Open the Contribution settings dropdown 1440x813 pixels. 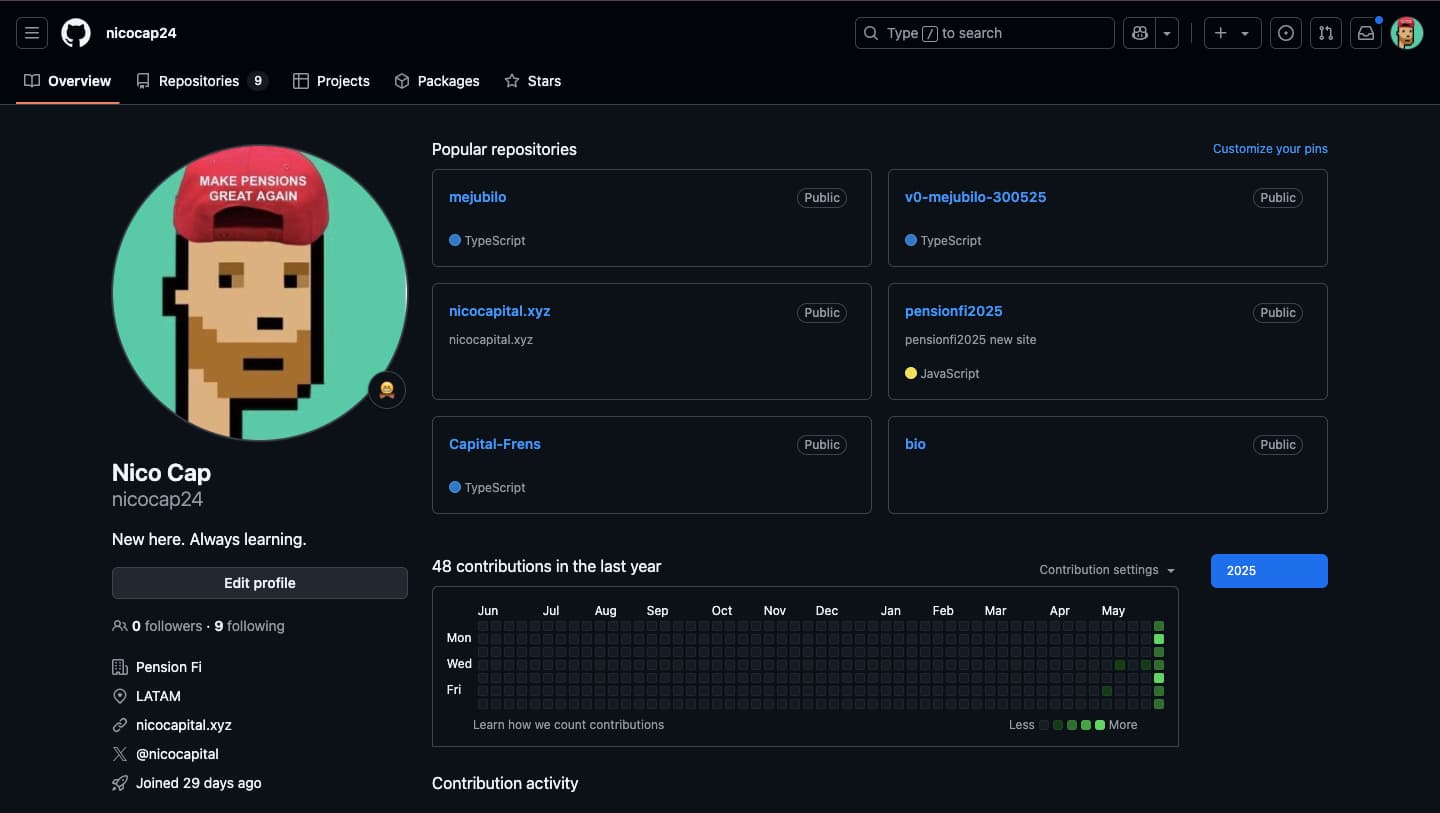tap(1107, 570)
